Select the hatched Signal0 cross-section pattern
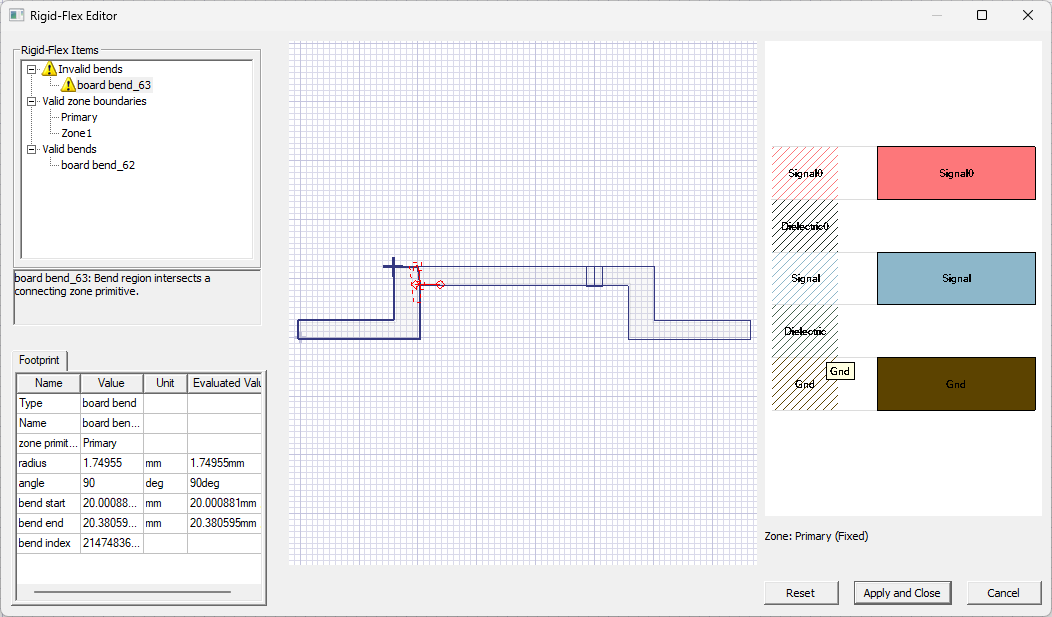Image resolution: width=1052 pixels, height=617 pixels. 804,172
